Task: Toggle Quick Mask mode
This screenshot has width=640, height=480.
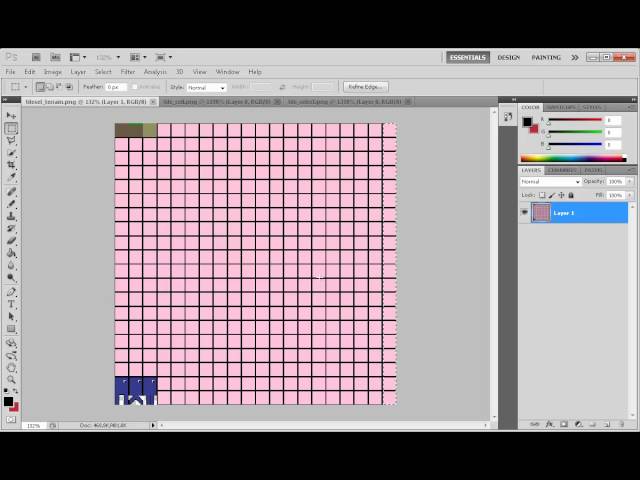Action: 11,420
